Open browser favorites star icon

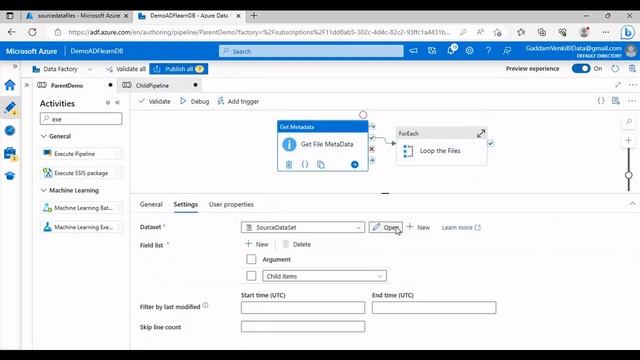point(521,32)
